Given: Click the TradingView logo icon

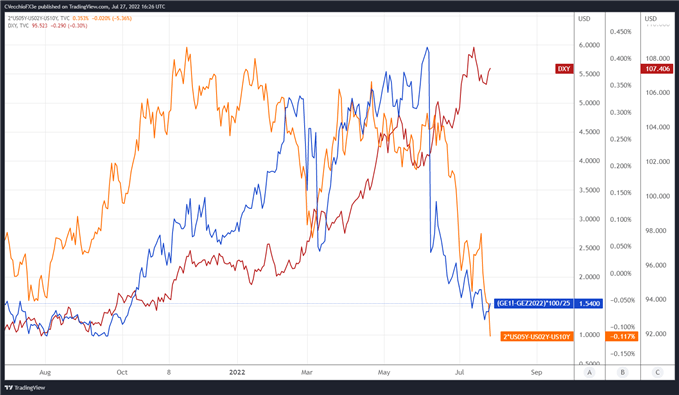Looking at the screenshot, I should point(9,388).
